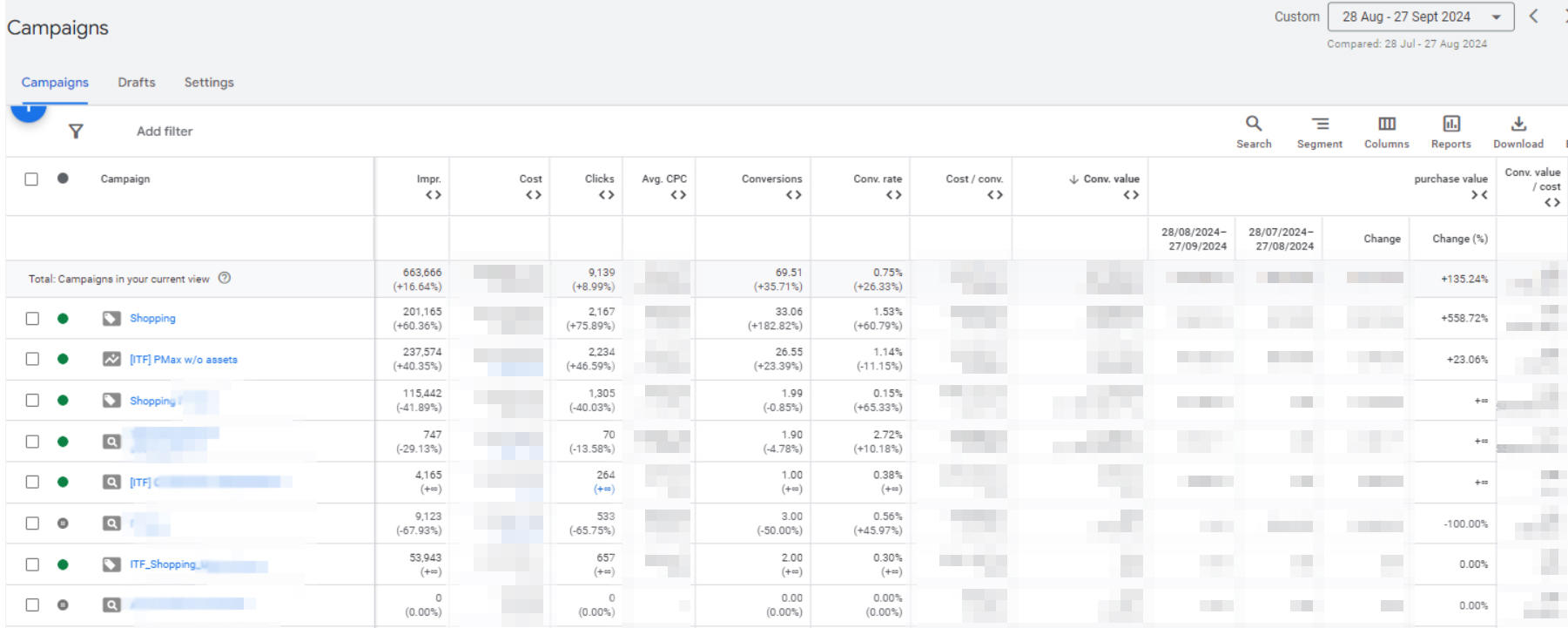Image resolution: width=1568 pixels, height=628 pixels.
Task: Open the Reports icon
Action: coord(1451,124)
